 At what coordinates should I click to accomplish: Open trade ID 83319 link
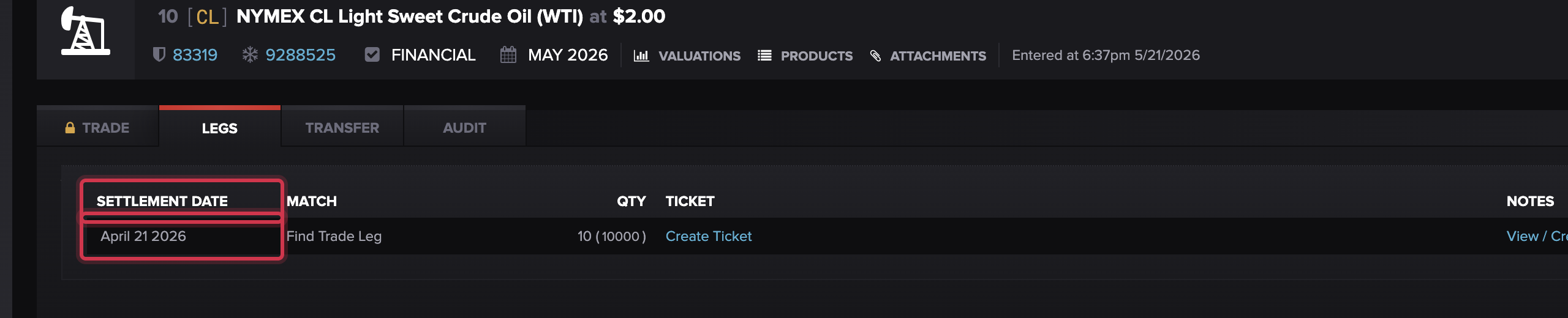point(195,55)
